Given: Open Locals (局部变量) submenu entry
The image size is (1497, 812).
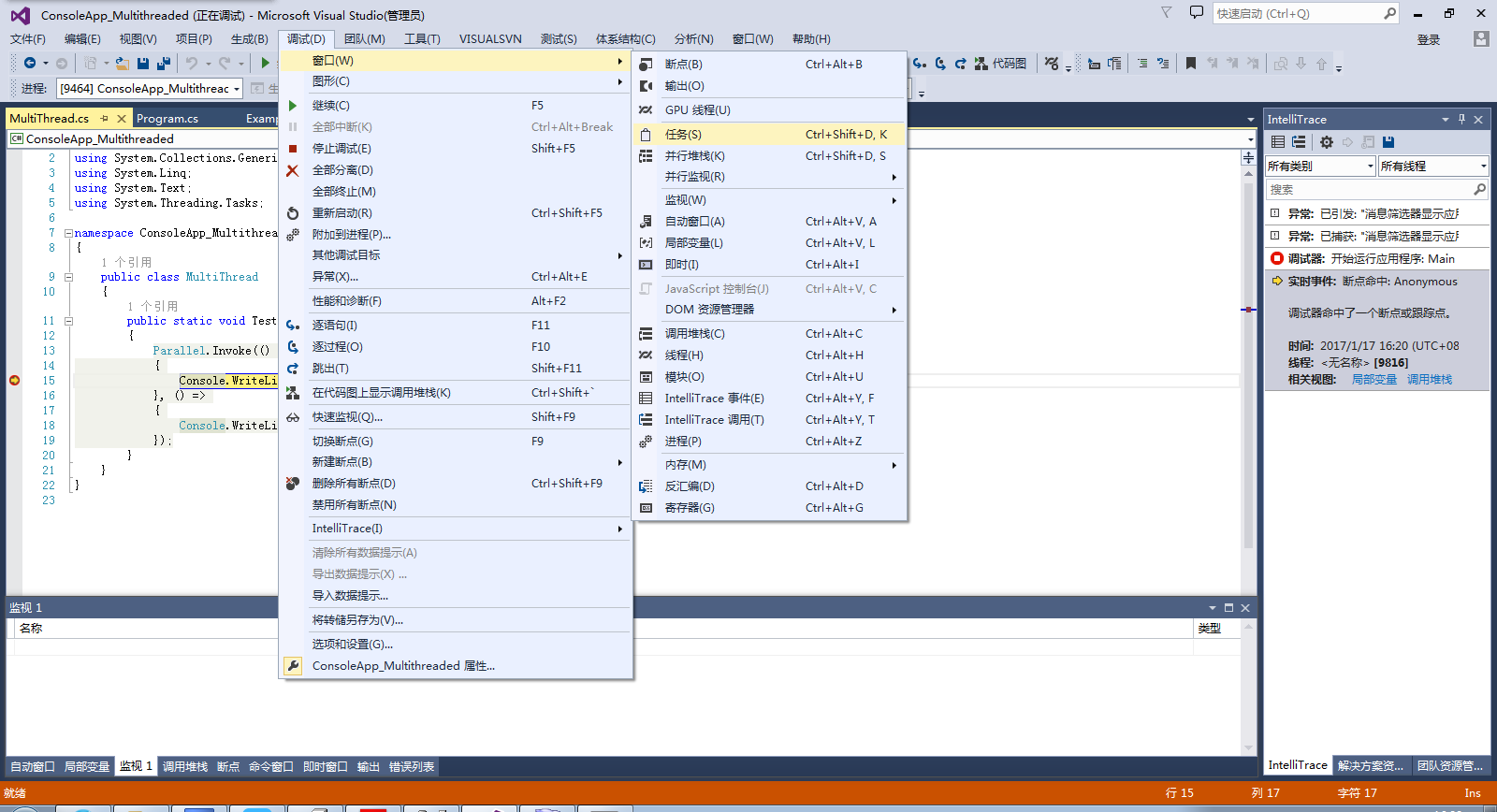Looking at the screenshot, I should click(x=769, y=243).
